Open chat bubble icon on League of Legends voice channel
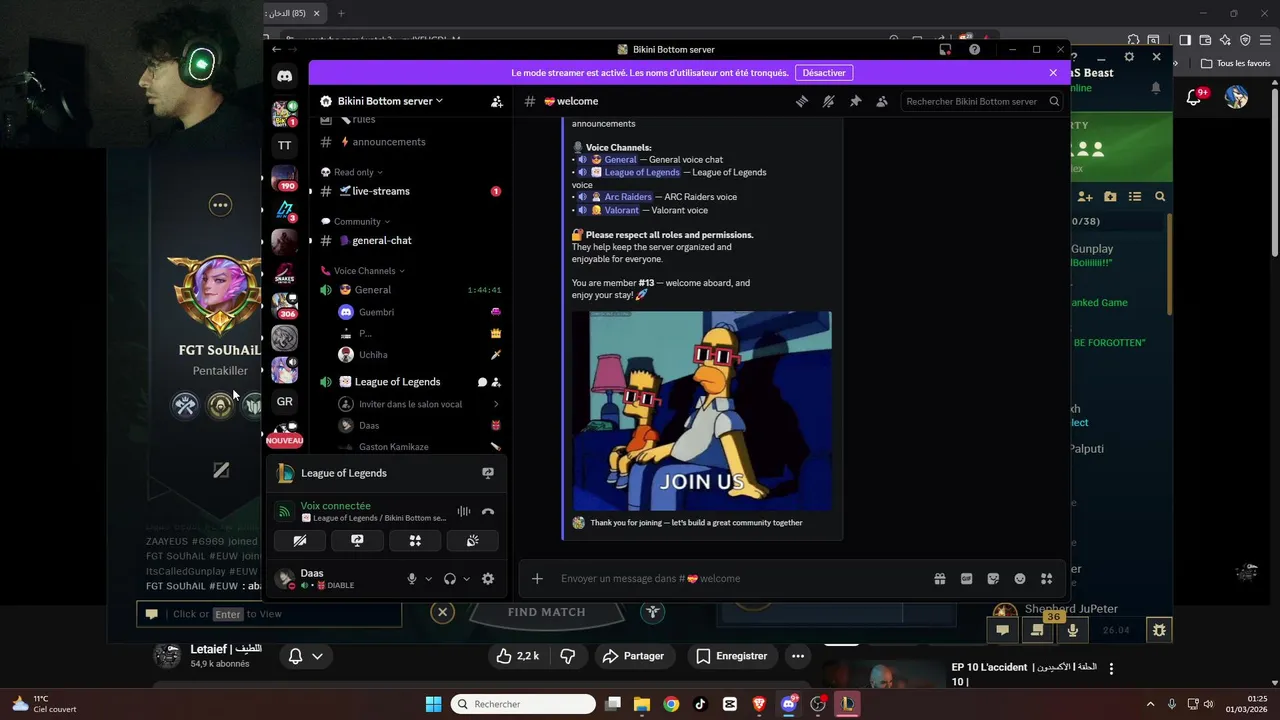 pos(482,382)
